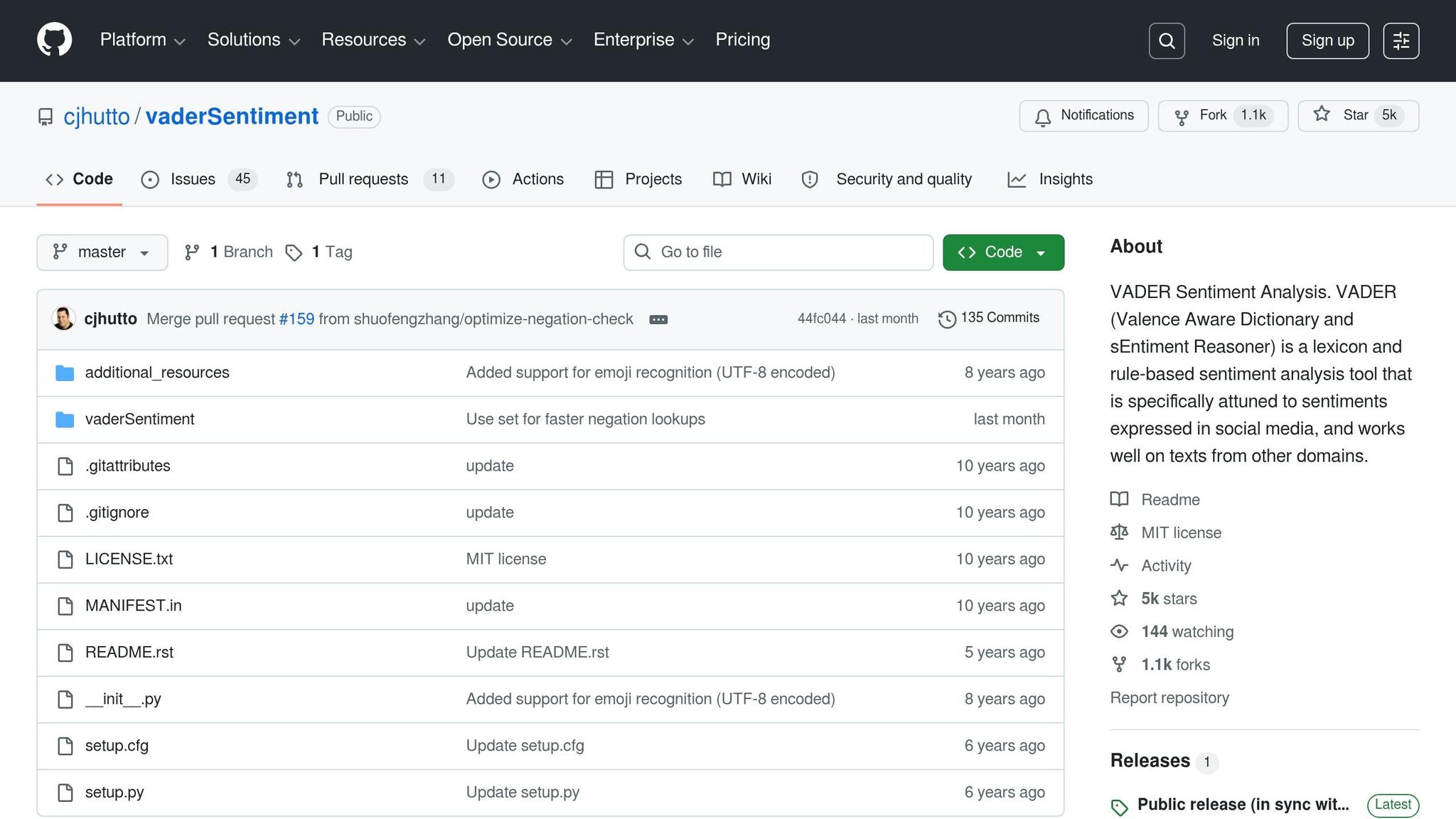Star the vaderSentiment repository
Screen dimensions: 1456x819
[x=1357, y=116]
